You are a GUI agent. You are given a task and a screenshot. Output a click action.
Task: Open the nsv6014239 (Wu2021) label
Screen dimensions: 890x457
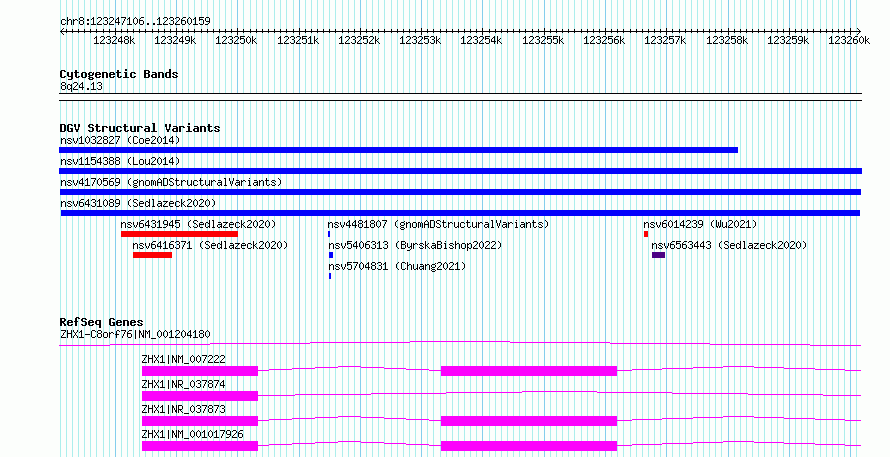click(x=700, y=224)
